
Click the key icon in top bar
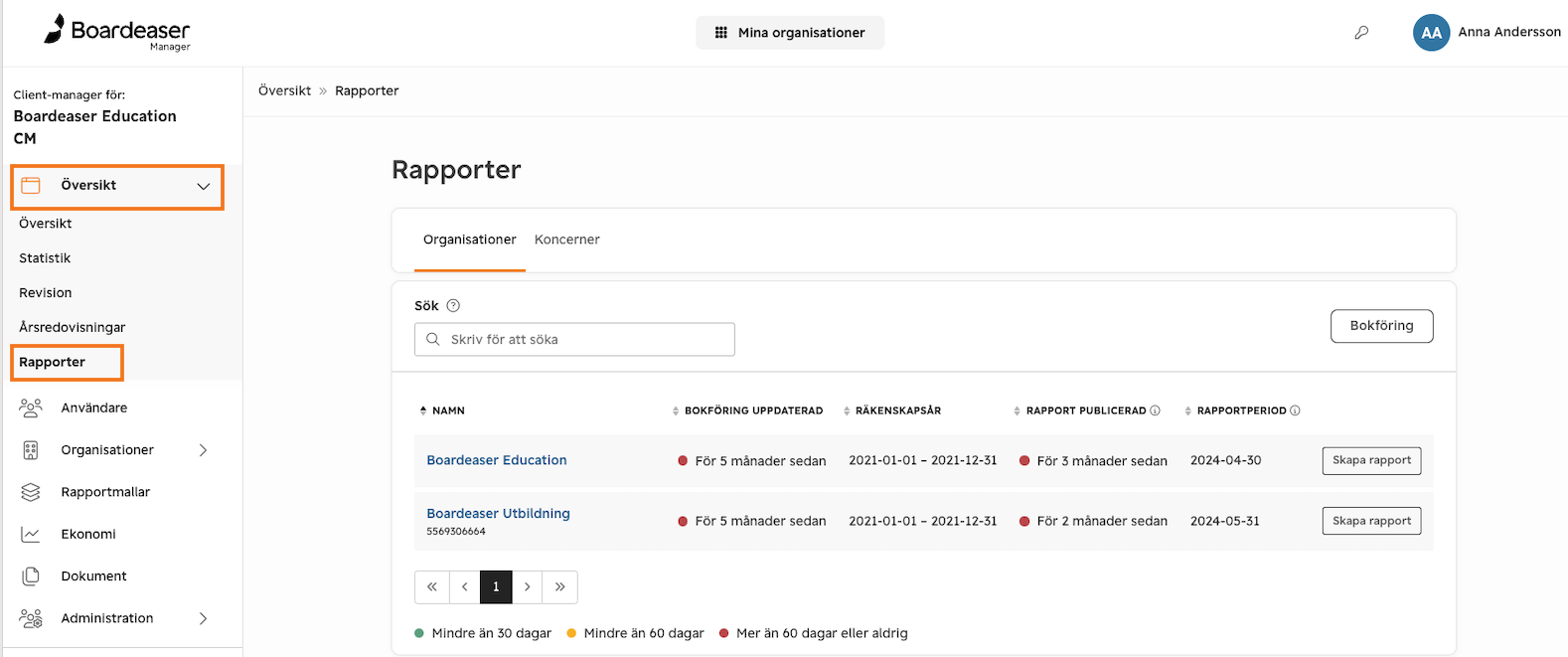(1361, 33)
